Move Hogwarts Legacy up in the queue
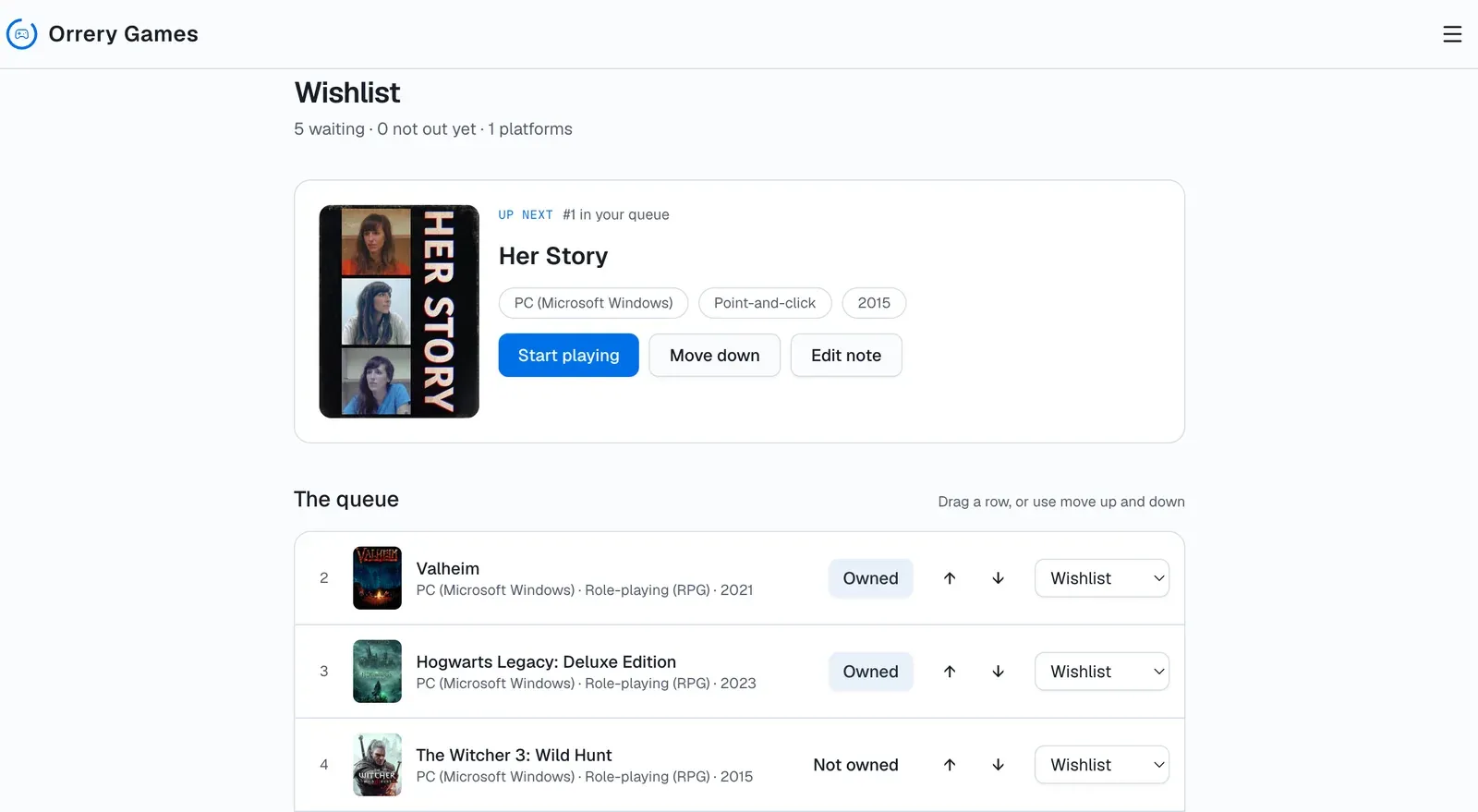 [950, 672]
